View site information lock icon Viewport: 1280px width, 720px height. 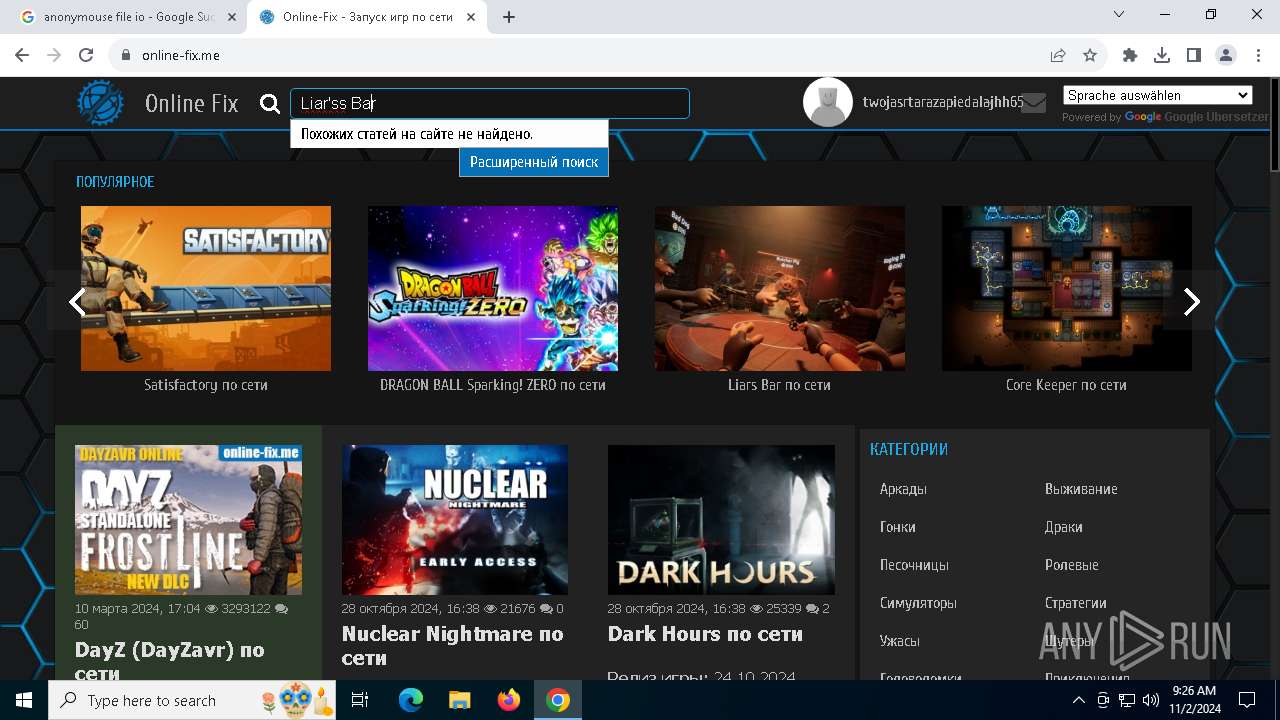(x=126, y=55)
